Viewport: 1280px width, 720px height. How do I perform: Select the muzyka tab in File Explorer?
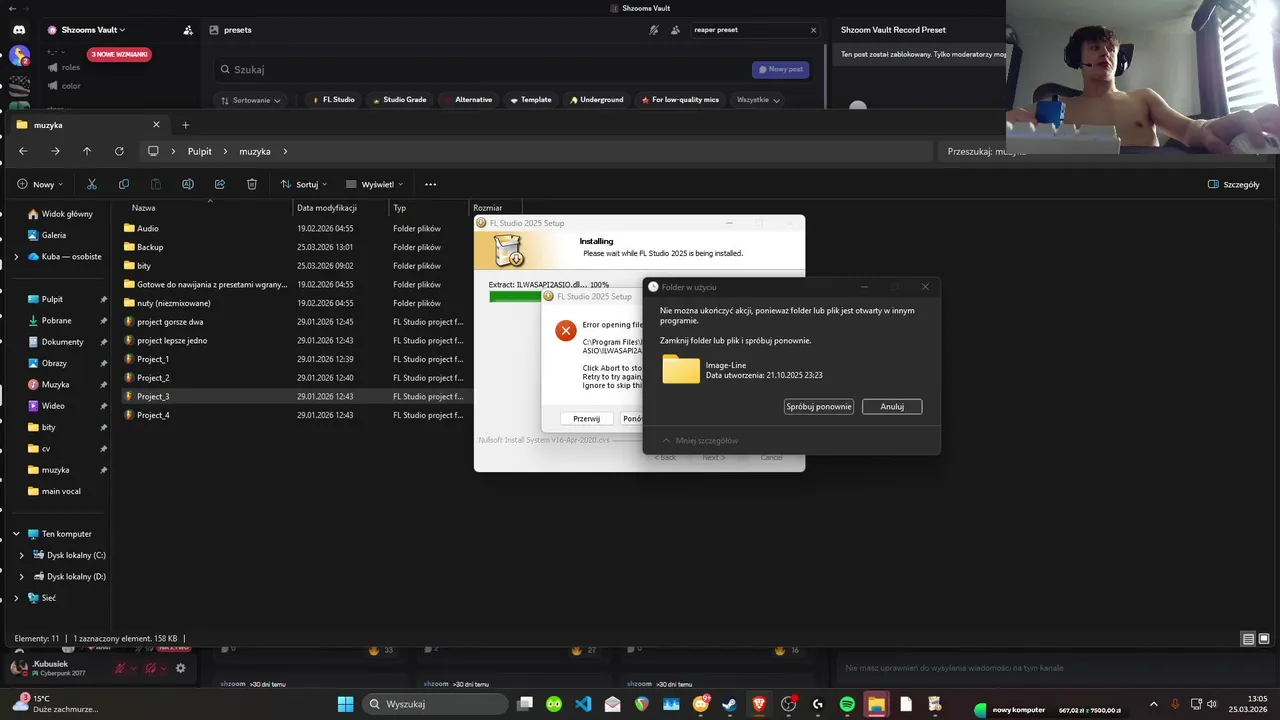[x=88, y=125]
